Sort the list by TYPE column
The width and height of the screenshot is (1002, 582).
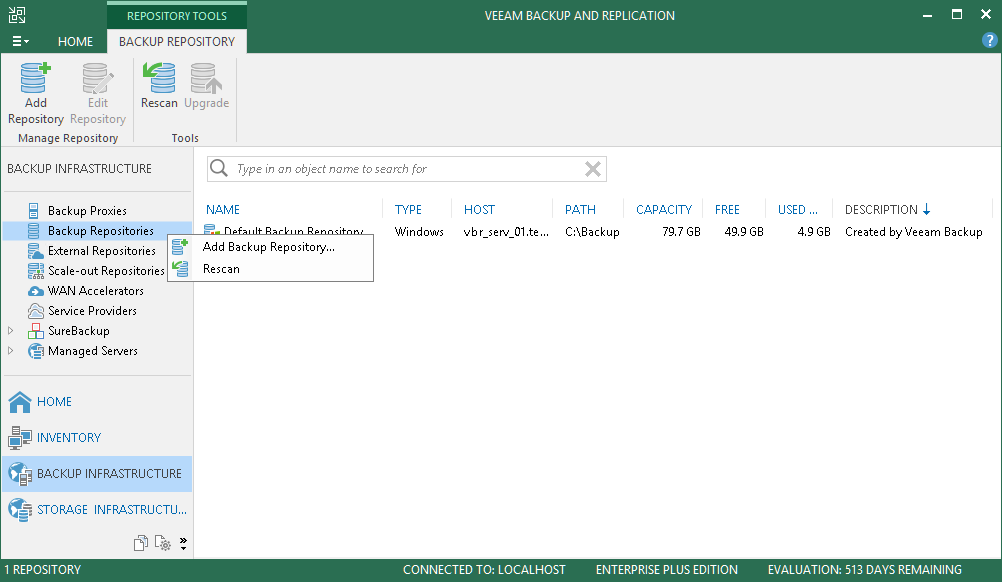[408, 210]
